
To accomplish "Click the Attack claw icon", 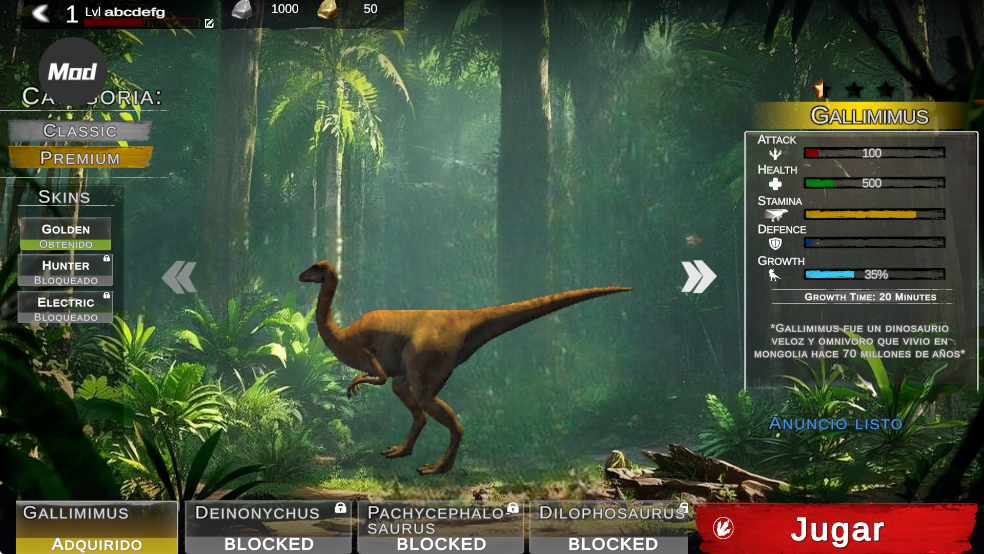I will pos(776,154).
